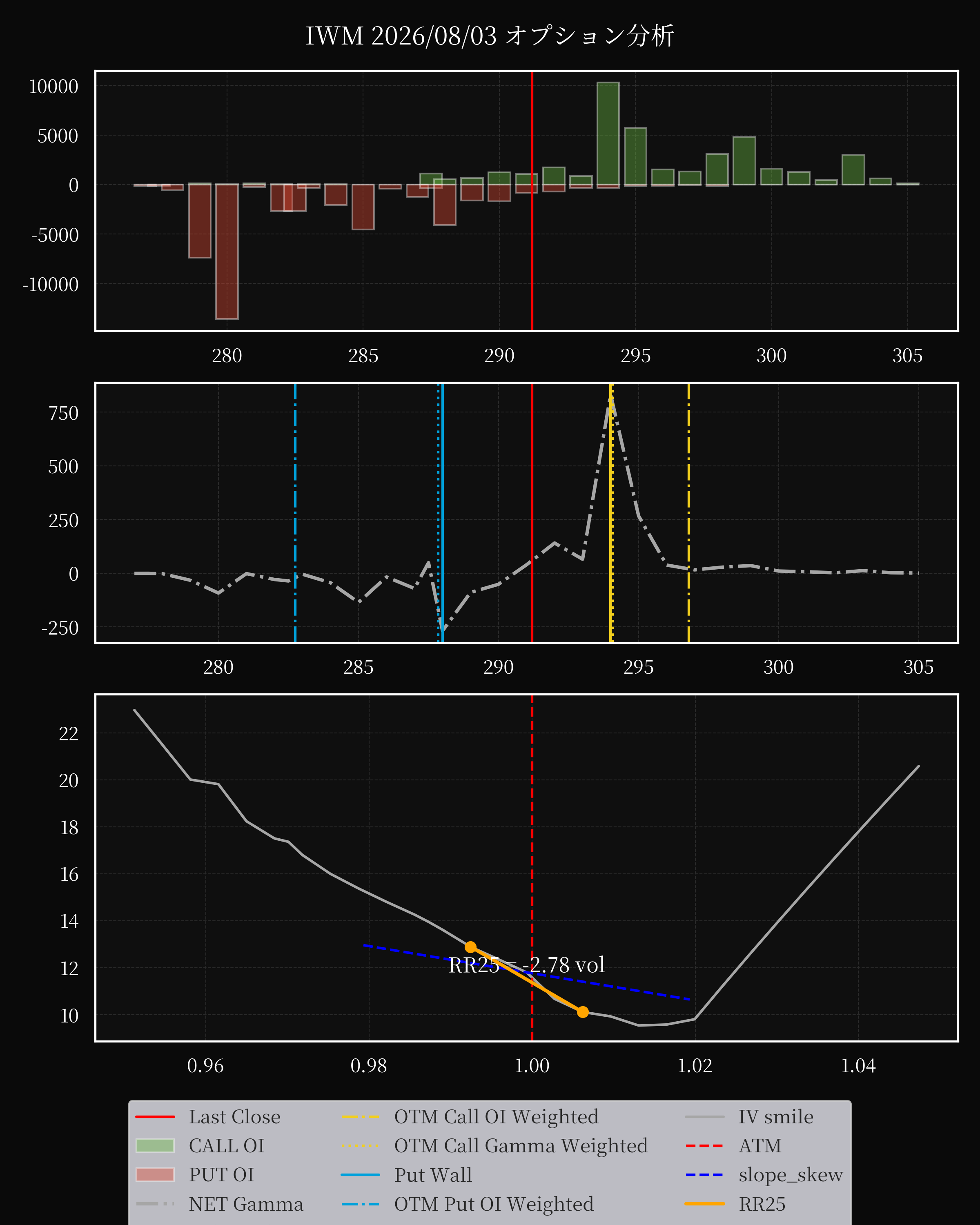Click the Last Close legend label
The width and height of the screenshot is (980, 1225).
(x=235, y=1117)
